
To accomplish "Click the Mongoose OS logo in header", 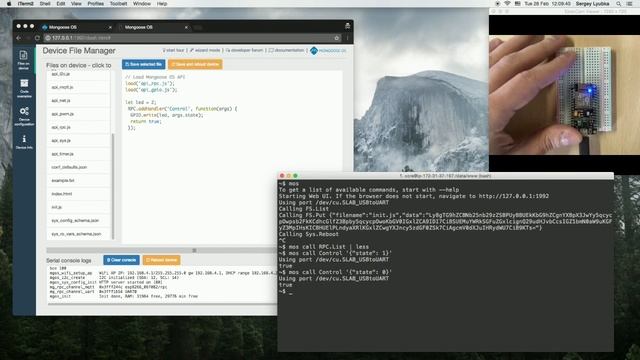I will coord(328,51).
